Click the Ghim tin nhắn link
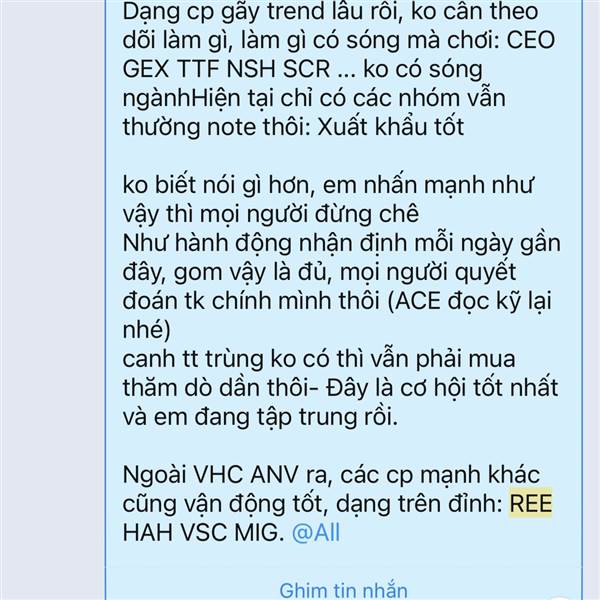 pyautogui.click(x=343, y=591)
